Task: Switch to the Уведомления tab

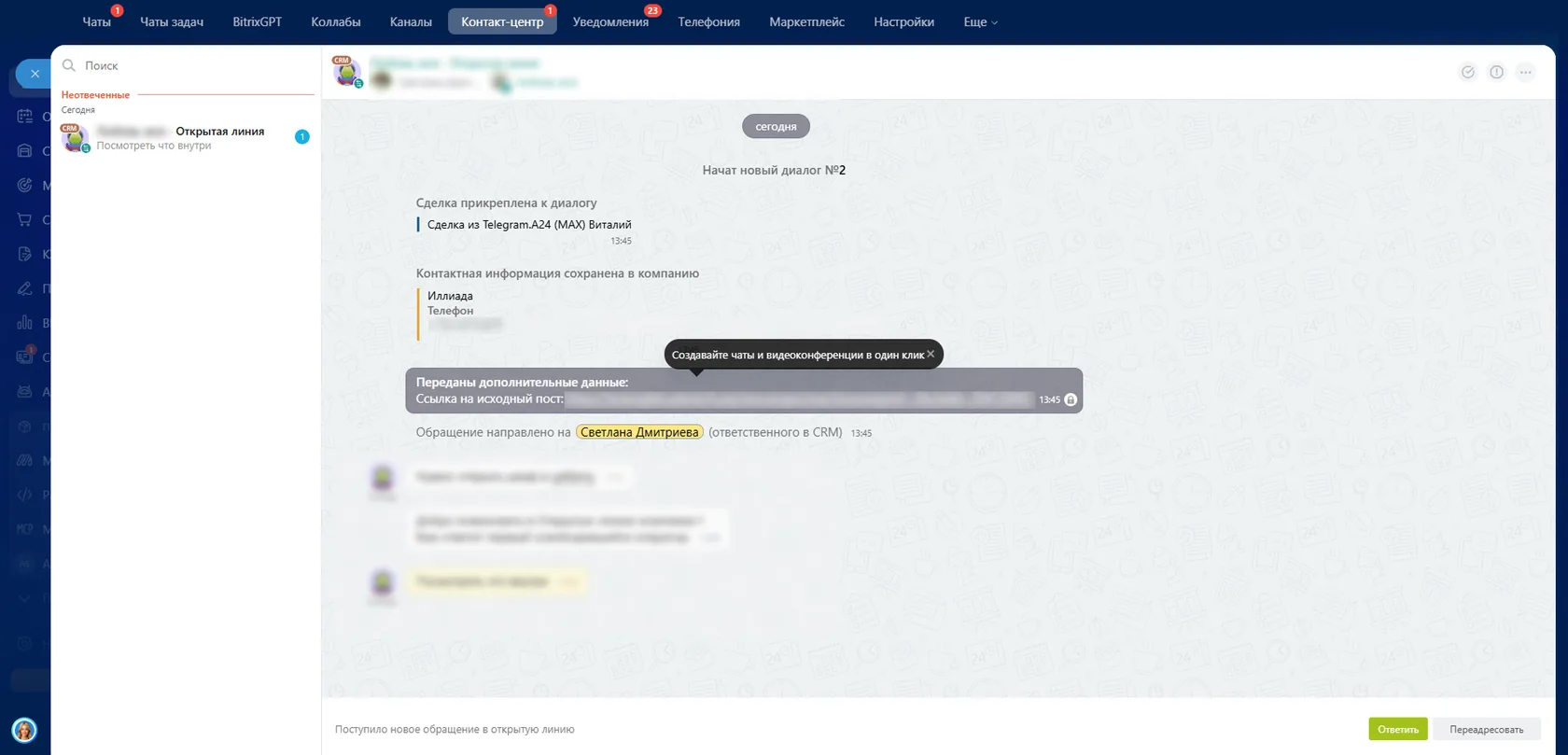Action: pyautogui.click(x=610, y=21)
